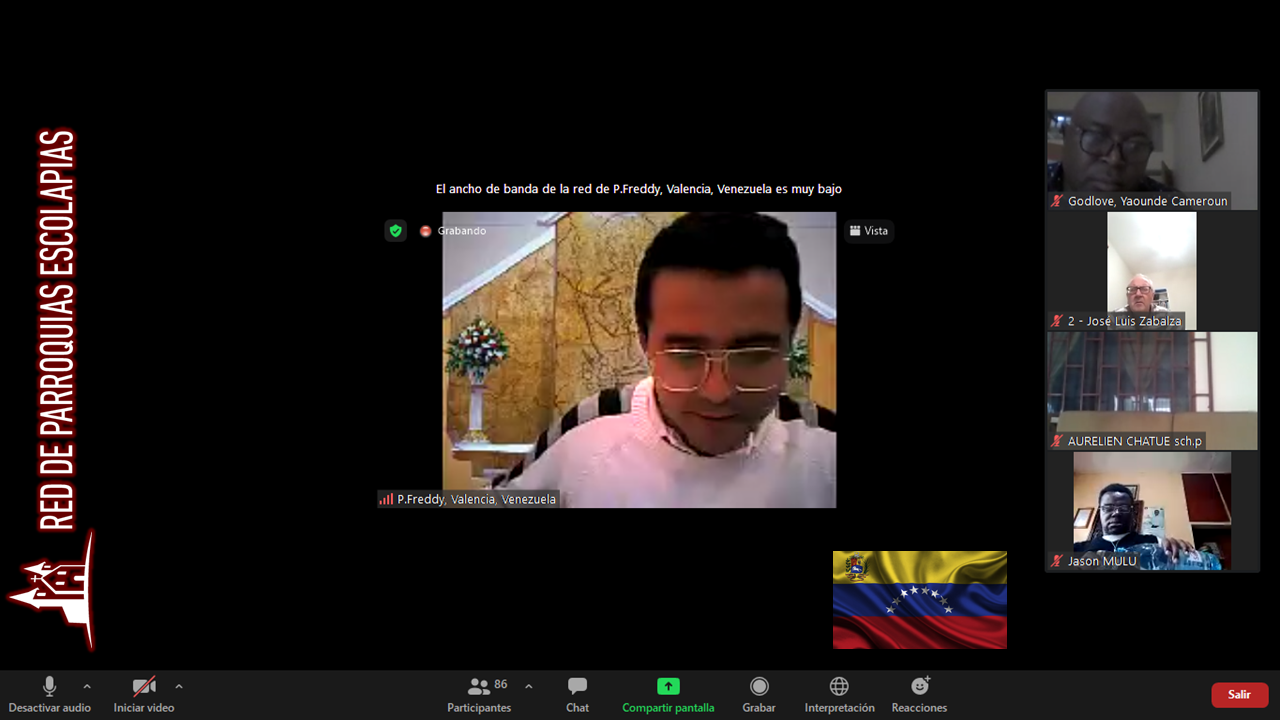Expand video options arrow next to camera

[x=179, y=686]
